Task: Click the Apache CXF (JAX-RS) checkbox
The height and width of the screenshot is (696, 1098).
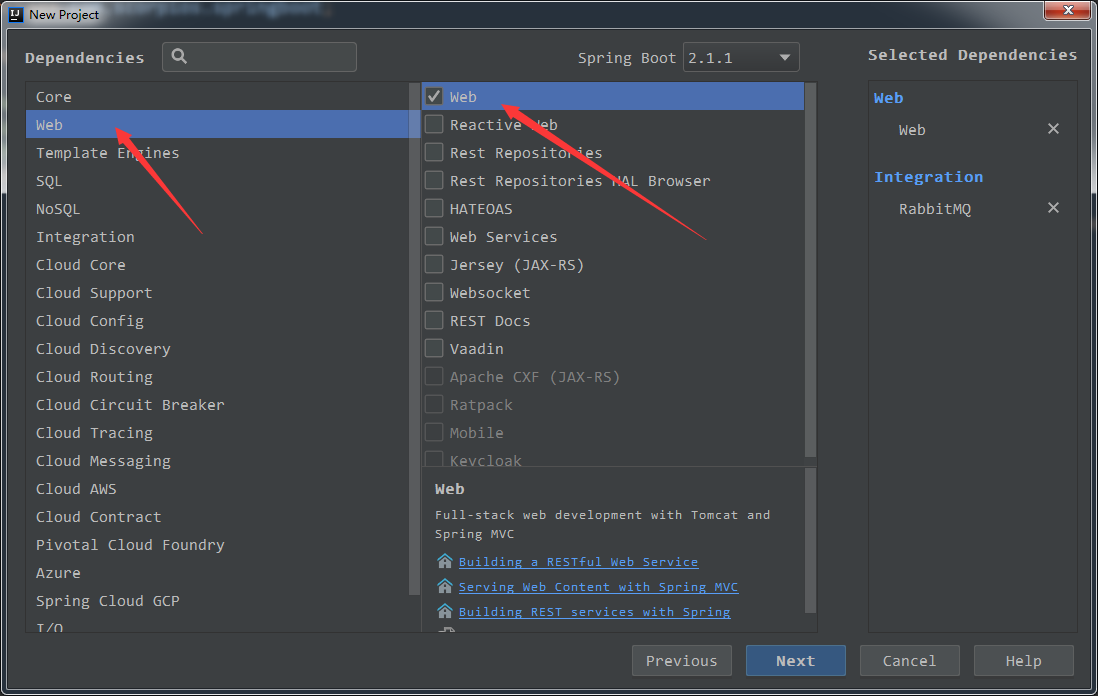Action: (434, 376)
